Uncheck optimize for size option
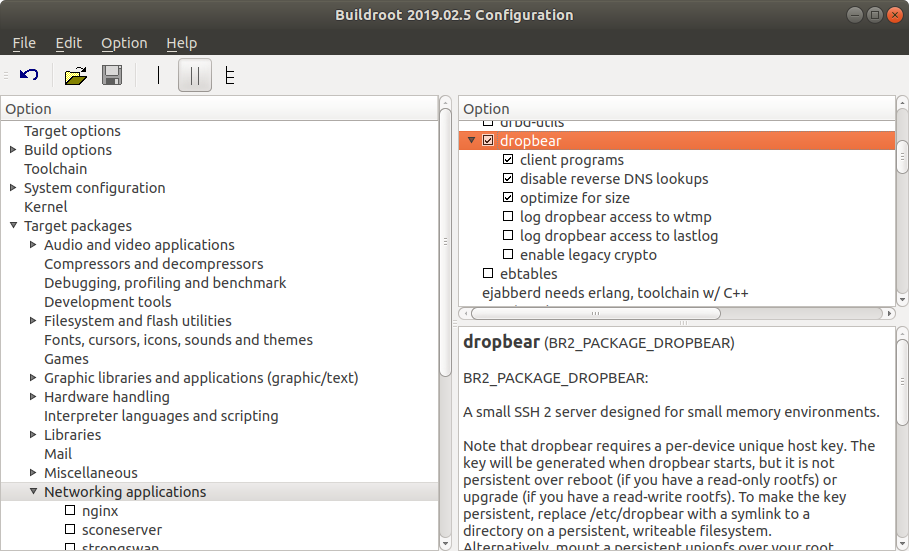Image resolution: width=909 pixels, height=551 pixels. [508, 197]
